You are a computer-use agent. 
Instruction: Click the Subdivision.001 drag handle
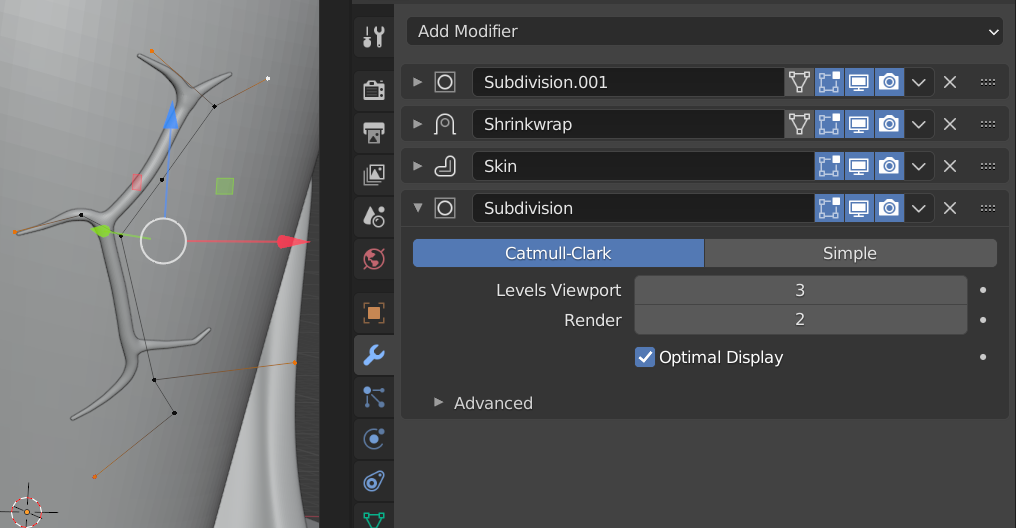987,82
